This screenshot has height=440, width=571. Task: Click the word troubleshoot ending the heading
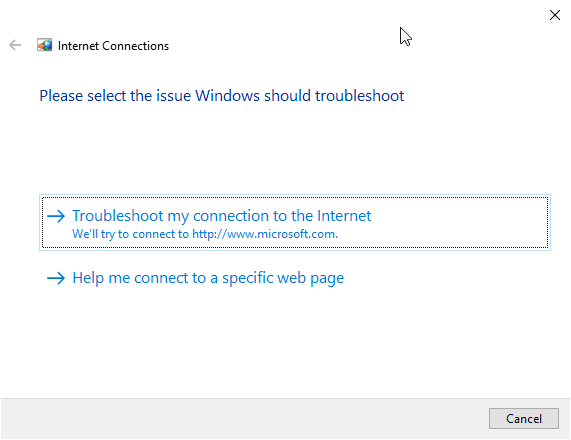[359, 96]
